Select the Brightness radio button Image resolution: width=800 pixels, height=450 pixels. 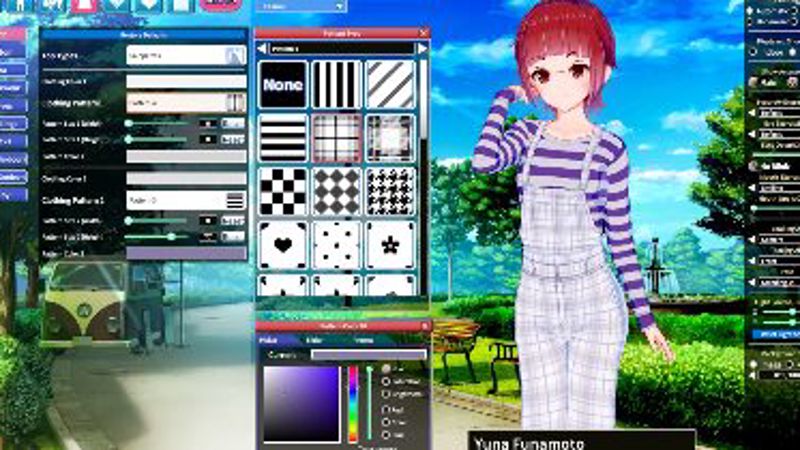coord(386,394)
